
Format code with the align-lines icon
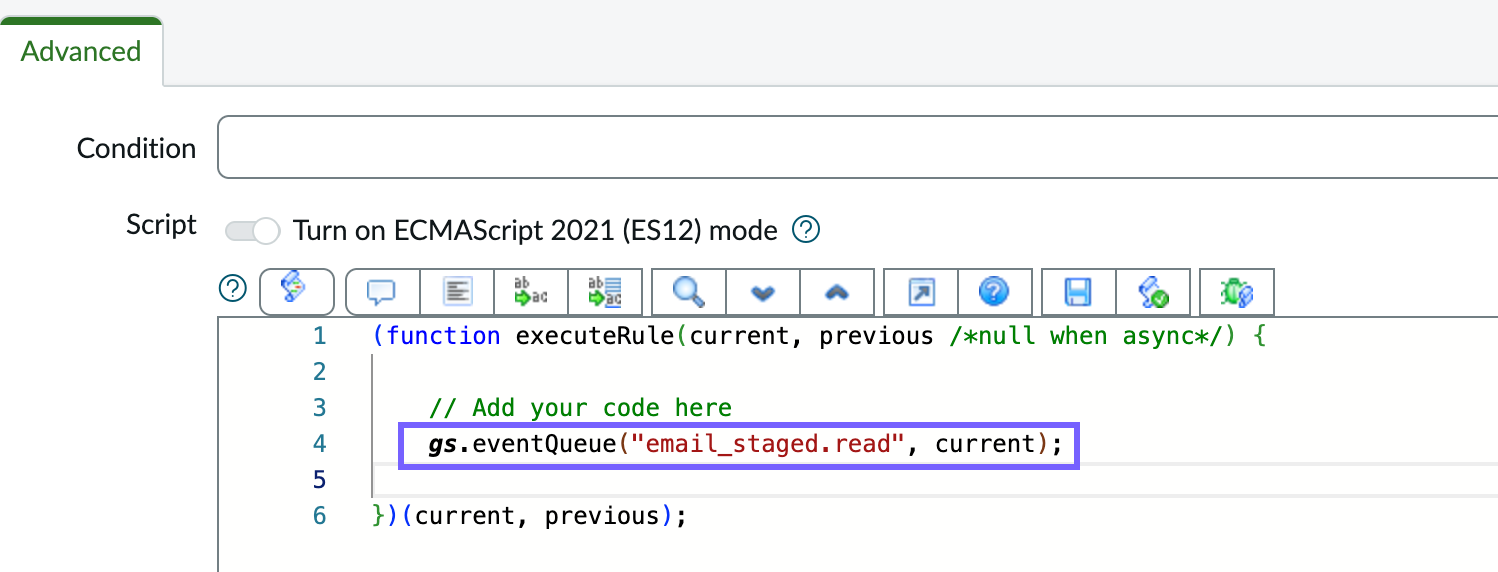point(457,292)
